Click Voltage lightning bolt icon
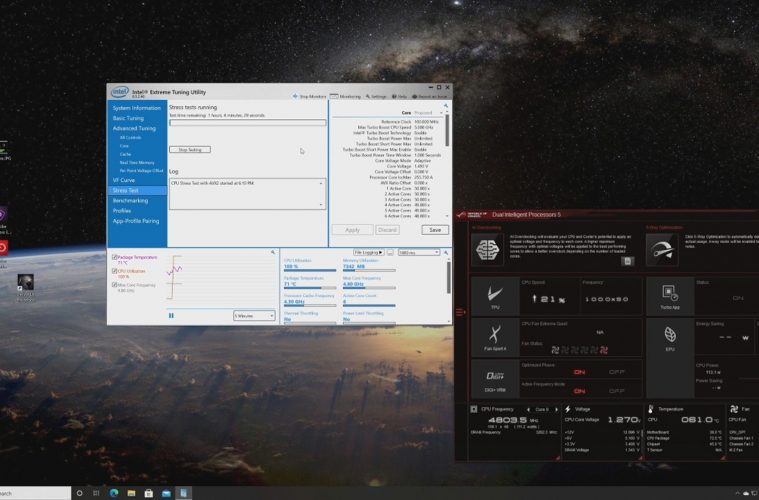Screen dimensions: 759x500 click(x=568, y=409)
